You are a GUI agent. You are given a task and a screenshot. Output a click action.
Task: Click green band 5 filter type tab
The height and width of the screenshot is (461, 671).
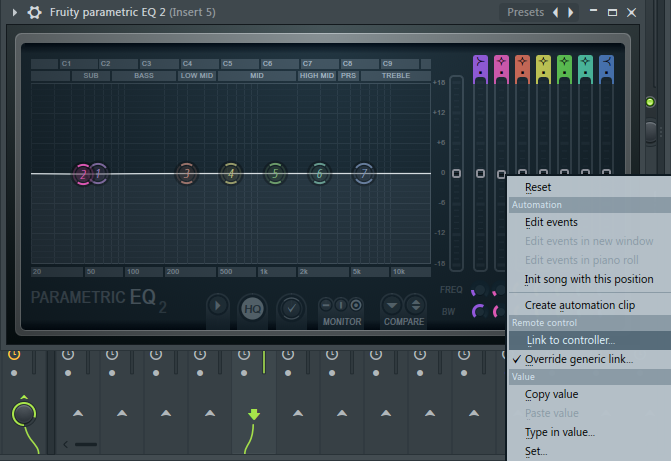(564, 68)
